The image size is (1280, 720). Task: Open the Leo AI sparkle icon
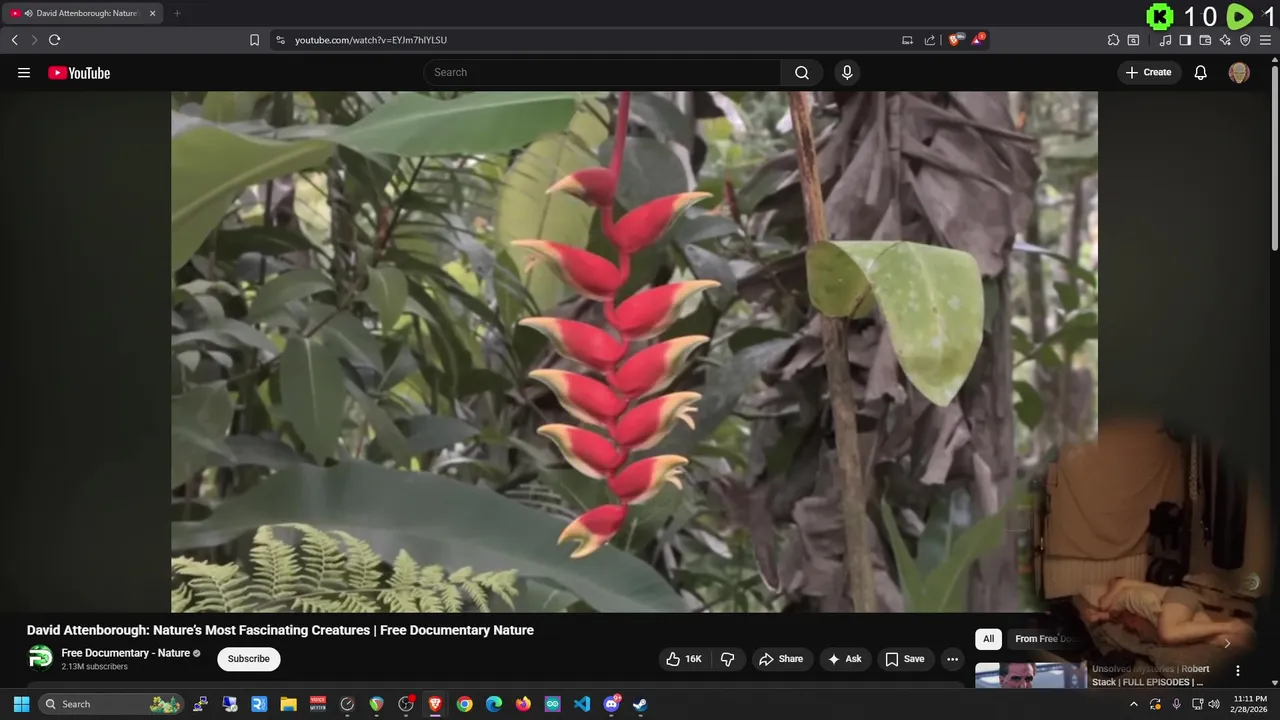tap(1225, 40)
